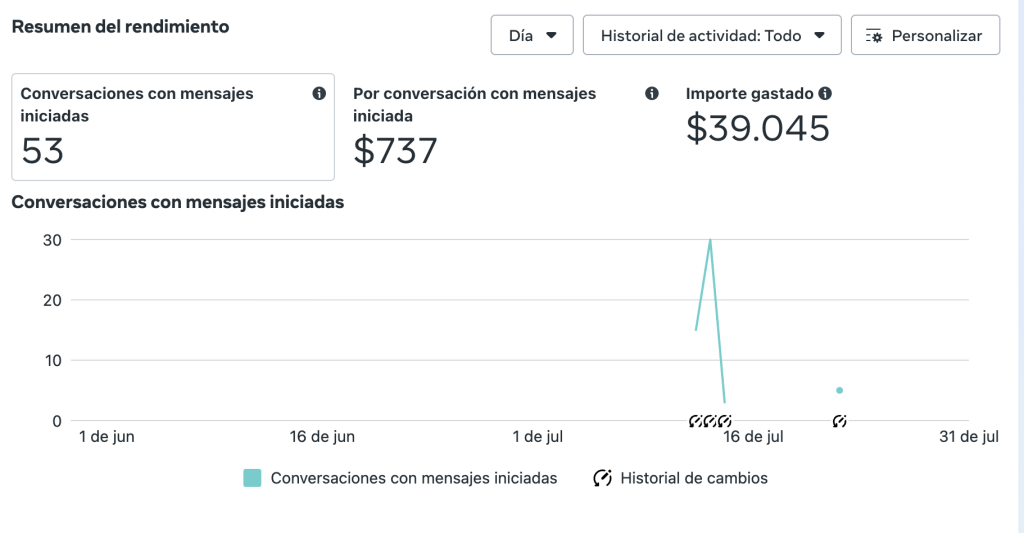Screen dimensions: 1024x533
Task: Open the Día time breakdown dropdown
Action: (532, 35)
